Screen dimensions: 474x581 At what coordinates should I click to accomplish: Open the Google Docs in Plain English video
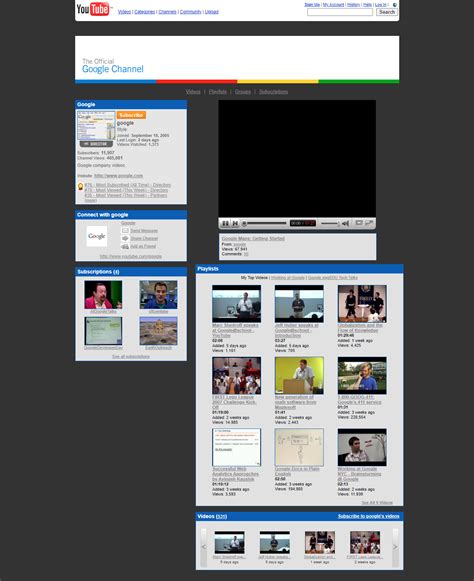click(x=299, y=447)
